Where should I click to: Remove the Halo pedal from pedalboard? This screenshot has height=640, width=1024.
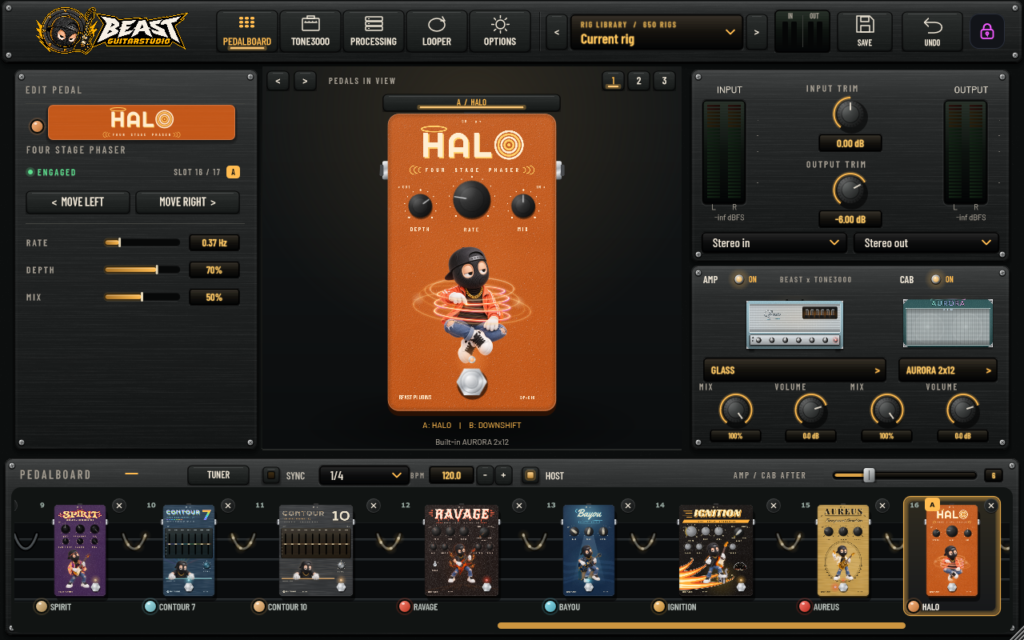point(991,505)
